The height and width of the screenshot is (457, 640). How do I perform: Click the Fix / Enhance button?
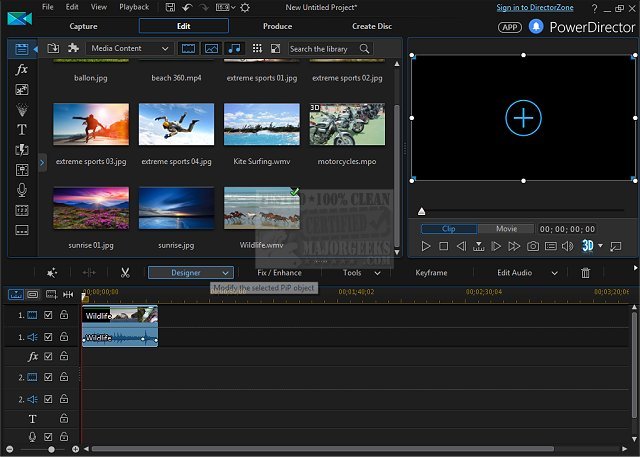coord(279,272)
